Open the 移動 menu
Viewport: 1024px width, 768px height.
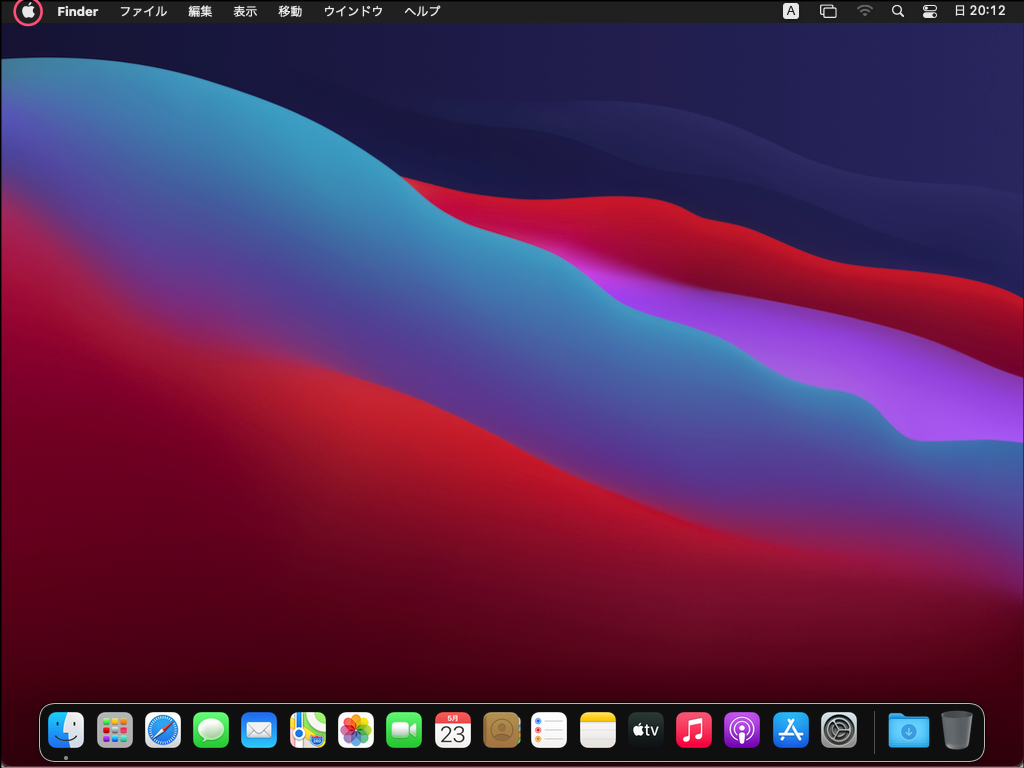click(290, 11)
